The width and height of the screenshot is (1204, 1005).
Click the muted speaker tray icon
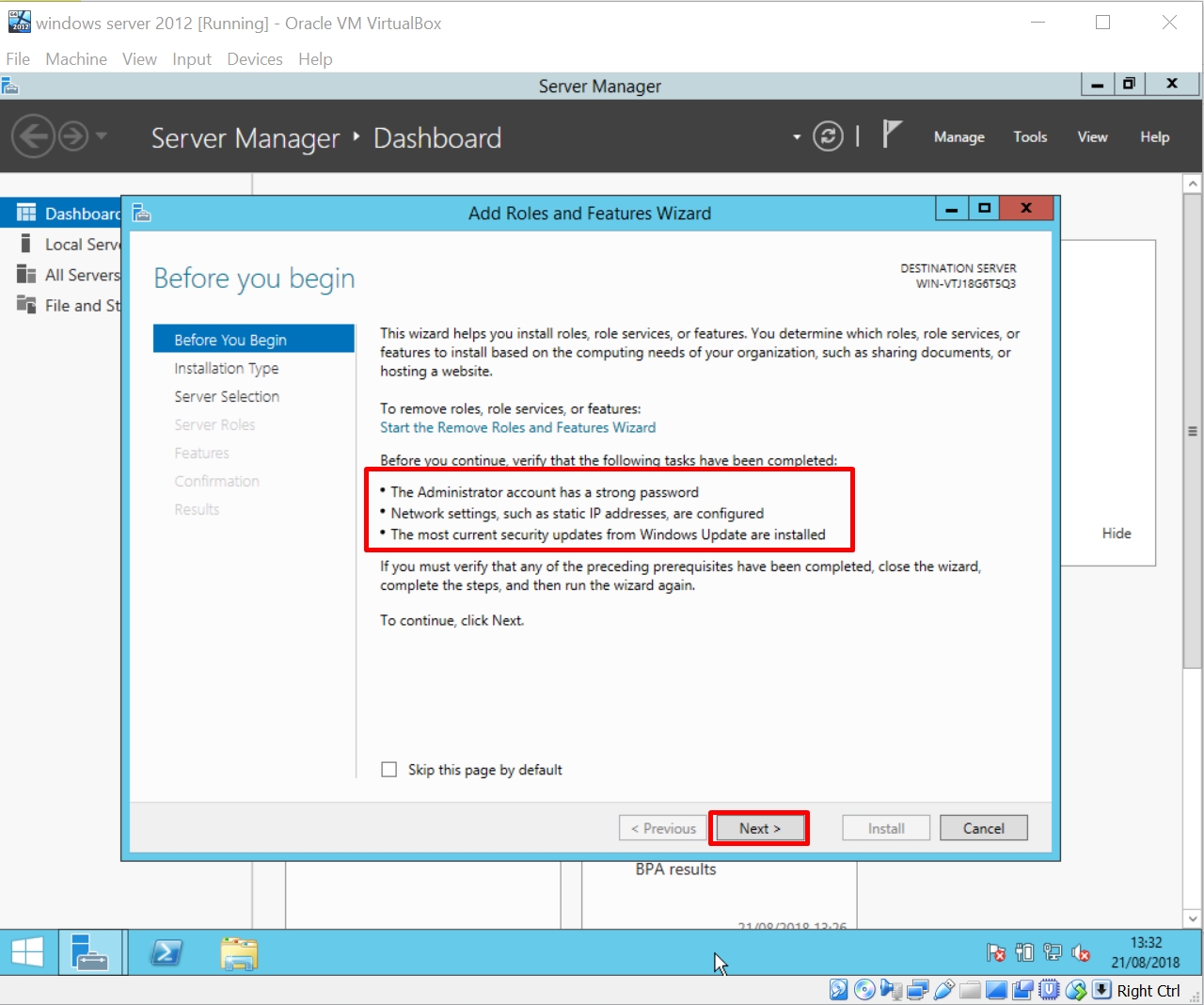coord(1081,952)
